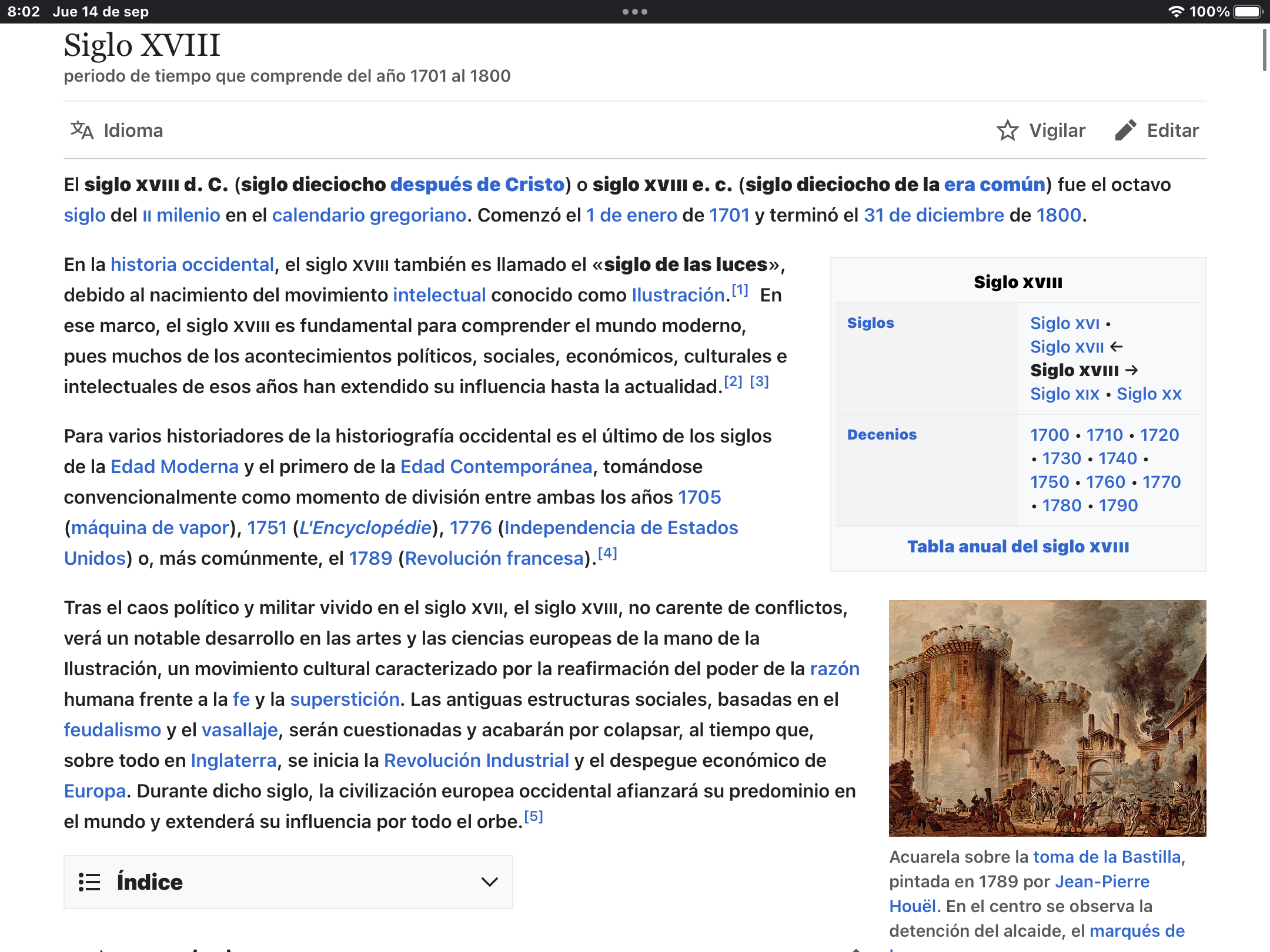Click the Editar pencil icon
1270x952 pixels.
coord(1125,130)
